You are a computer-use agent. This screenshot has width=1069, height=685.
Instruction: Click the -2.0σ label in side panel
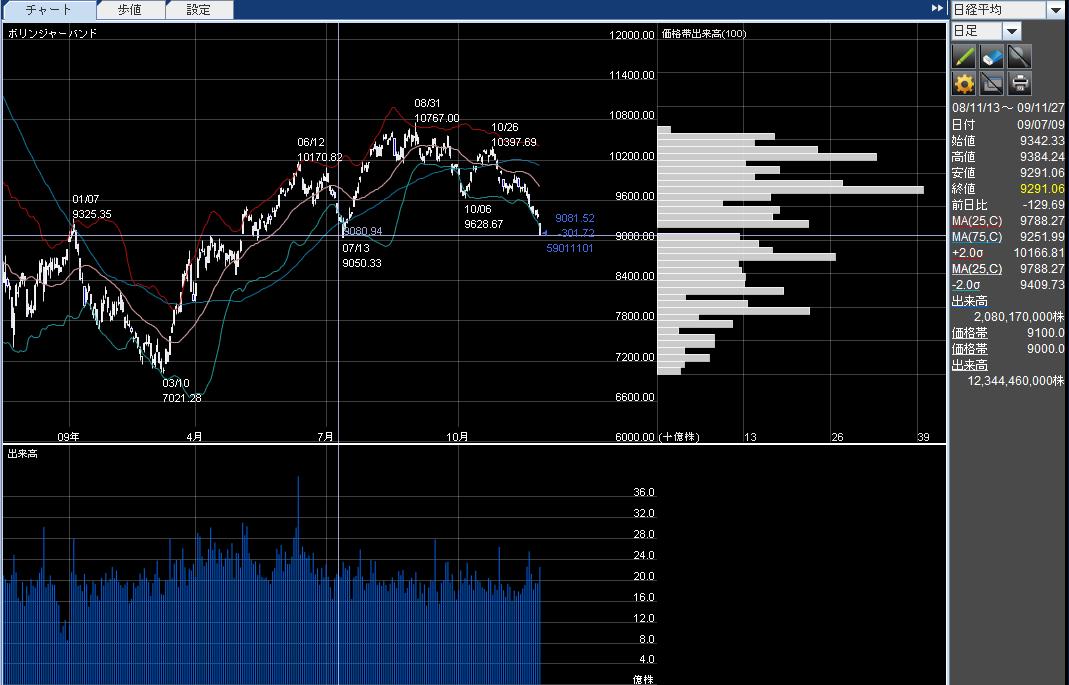tap(966, 285)
